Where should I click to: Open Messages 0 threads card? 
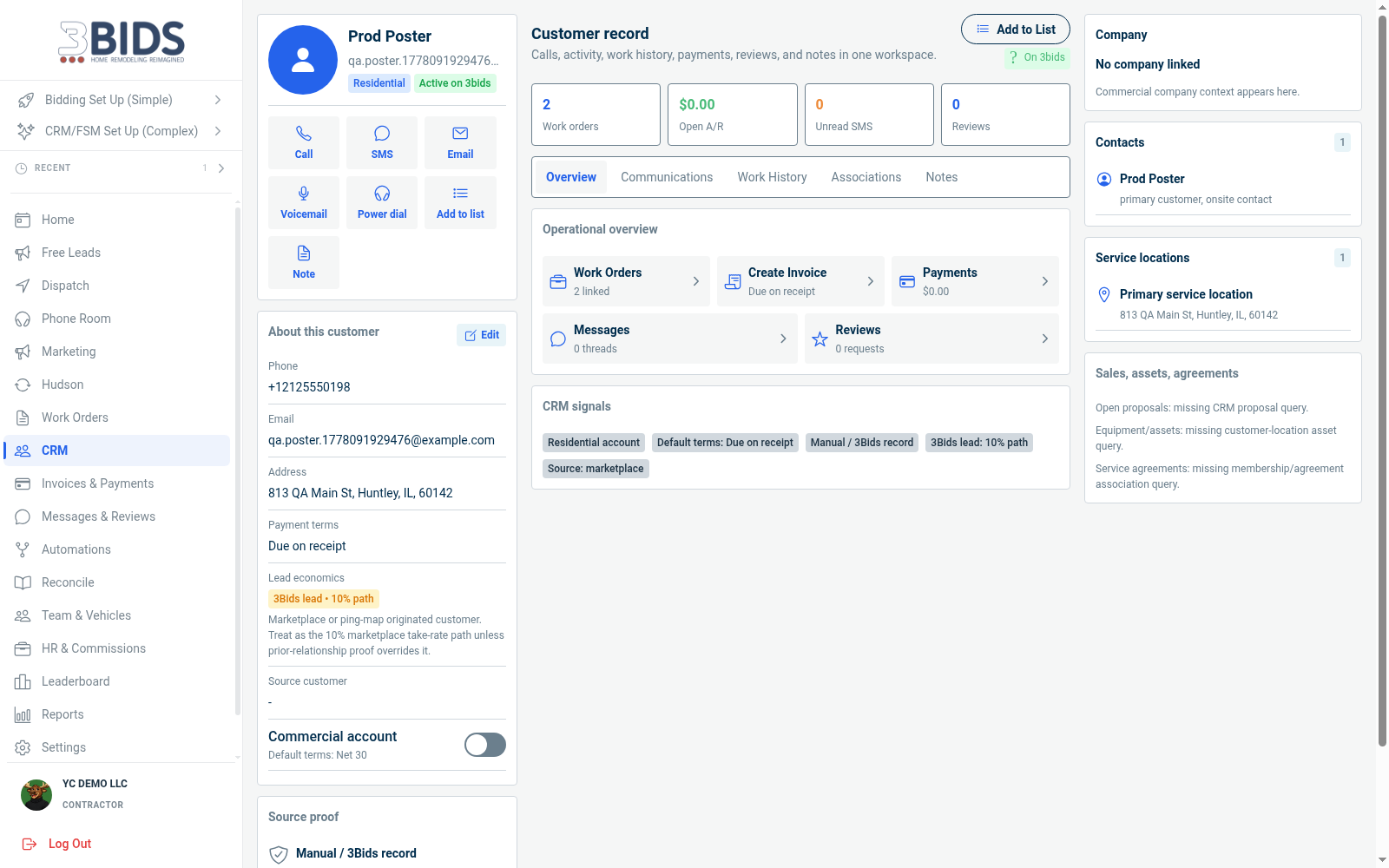(x=669, y=339)
